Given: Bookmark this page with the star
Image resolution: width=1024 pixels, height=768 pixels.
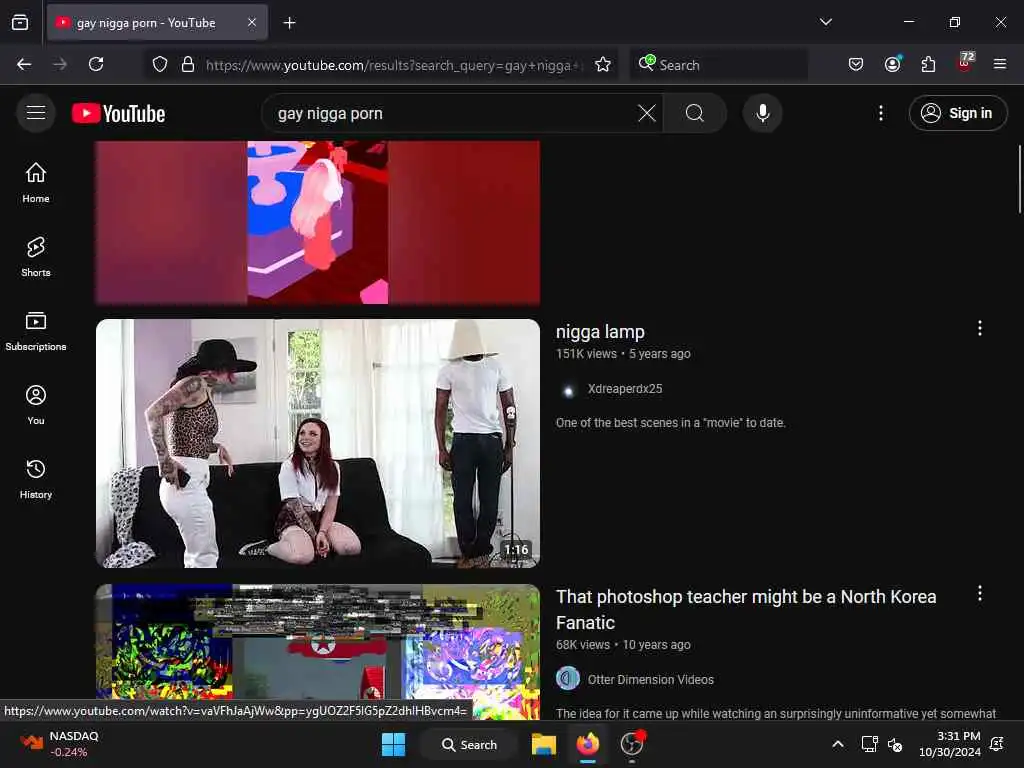Looking at the screenshot, I should [x=603, y=64].
